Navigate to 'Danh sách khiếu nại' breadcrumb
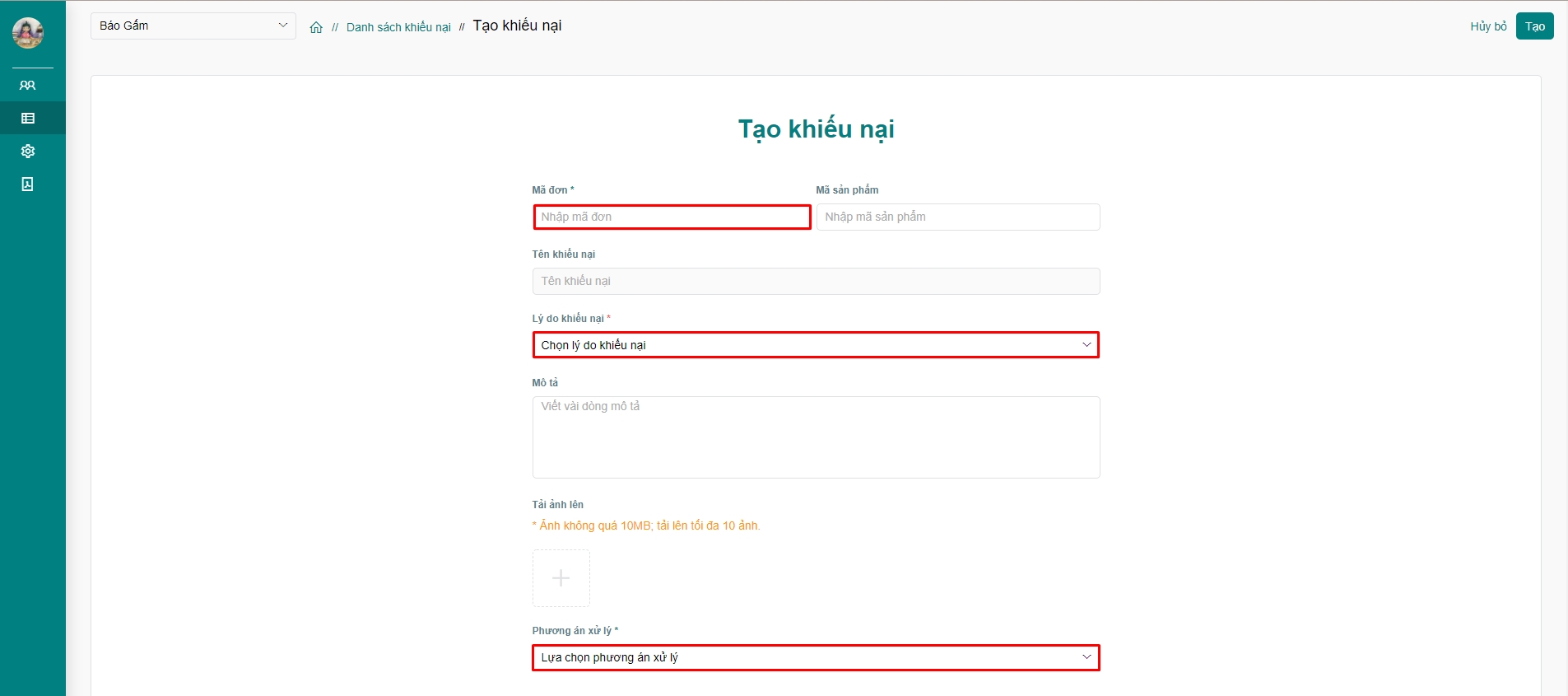 point(398,27)
